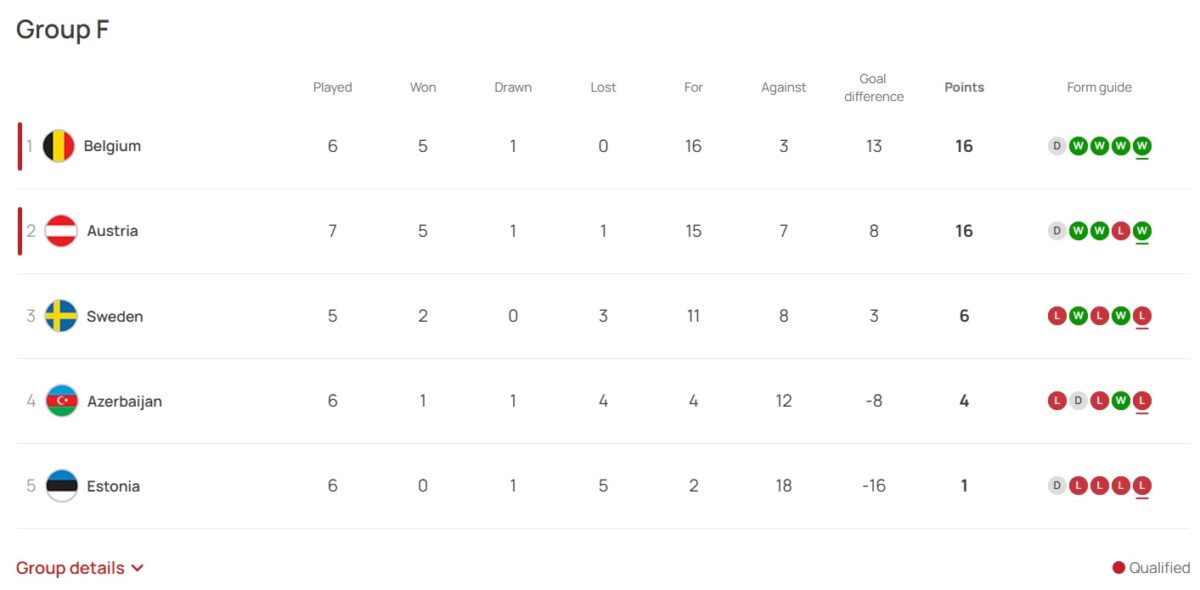Click the Sweden flag icon
The width and height of the screenshot is (1200, 590).
point(61,316)
